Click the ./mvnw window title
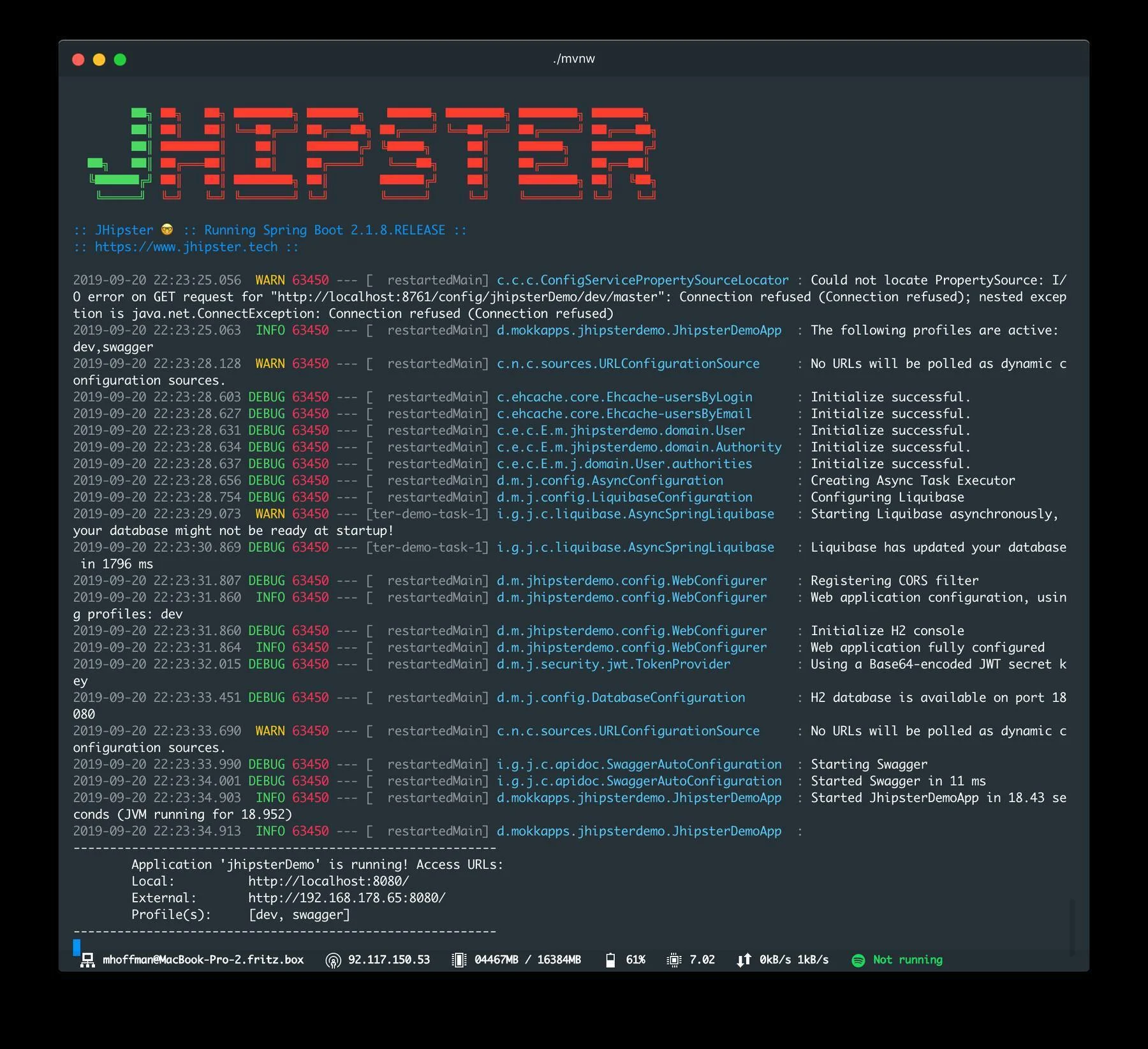Screen dimensions: 1148x1049 click(574, 59)
